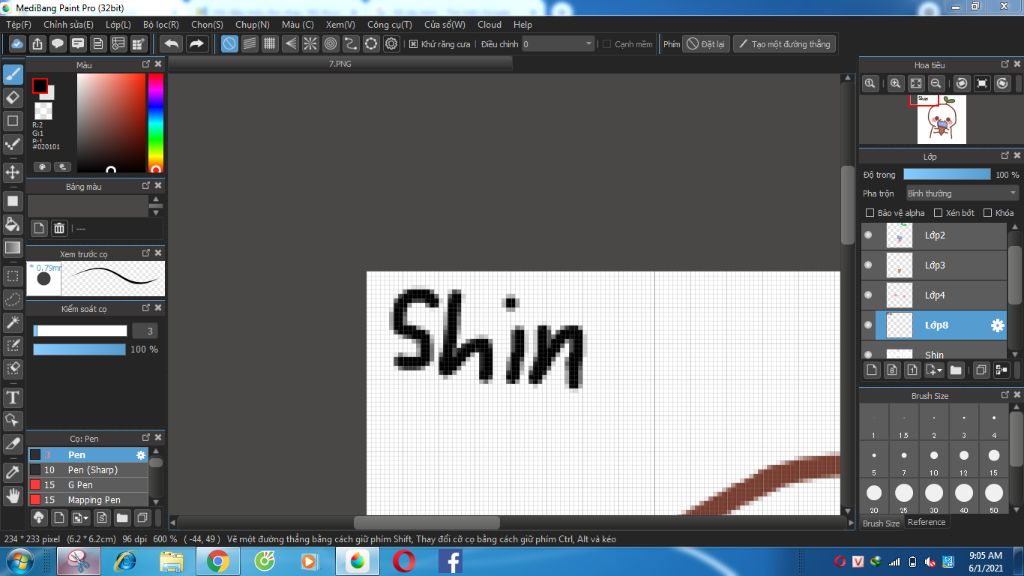1024x576 pixels.
Task: Select the Lasso selection tool
Action: coord(13,300)
